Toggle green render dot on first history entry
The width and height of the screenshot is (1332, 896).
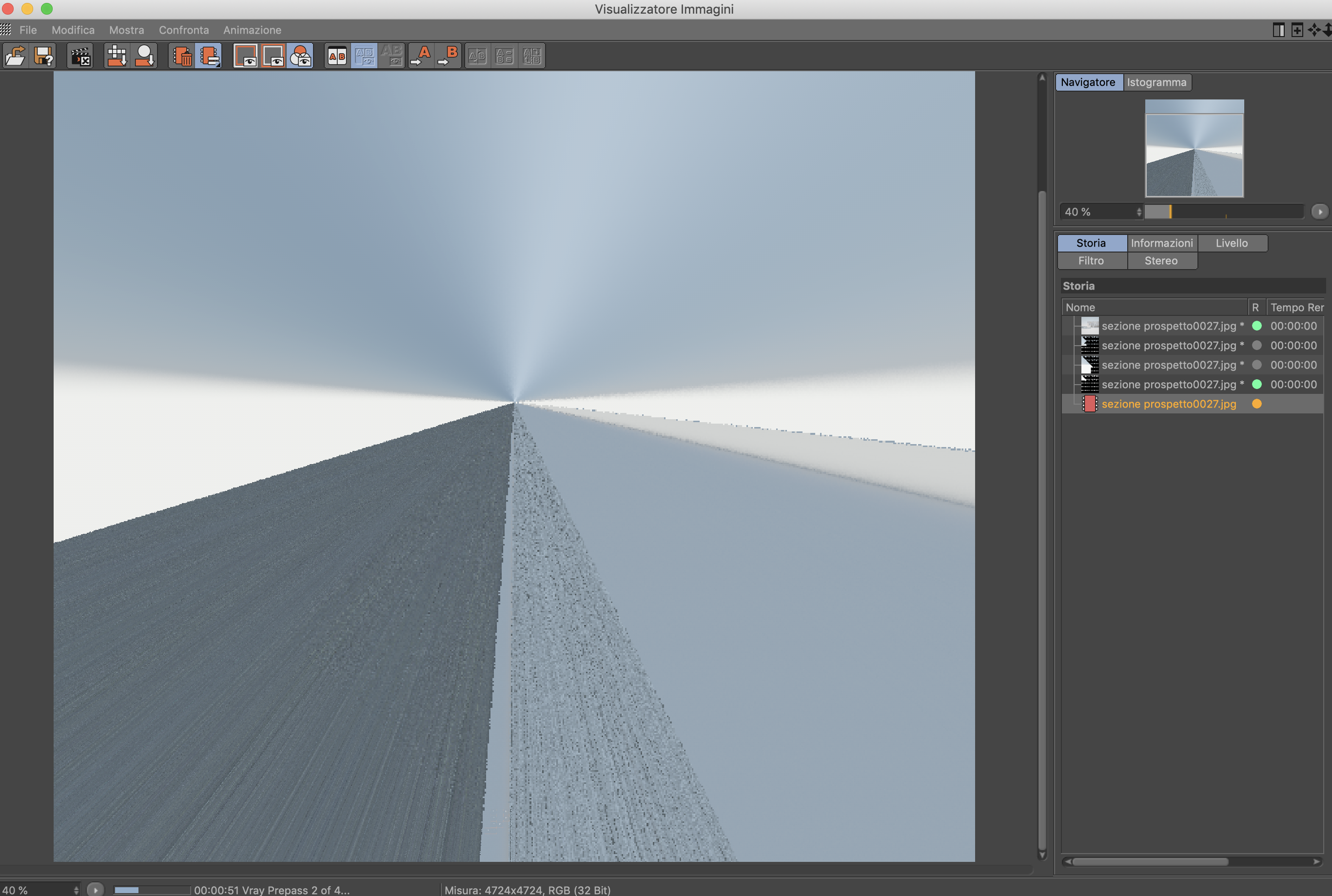coord(1256,326)
